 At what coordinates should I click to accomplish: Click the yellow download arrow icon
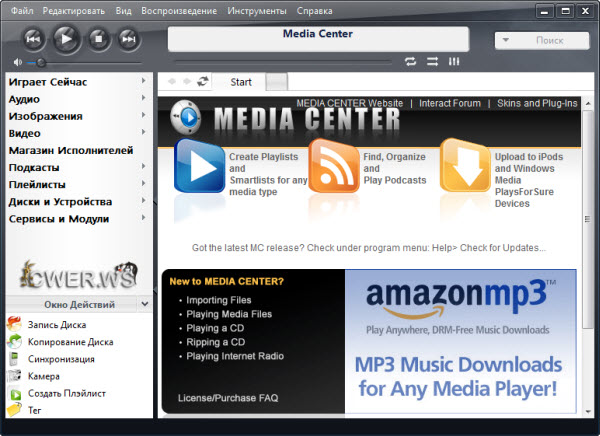click(x=465, y=165)
